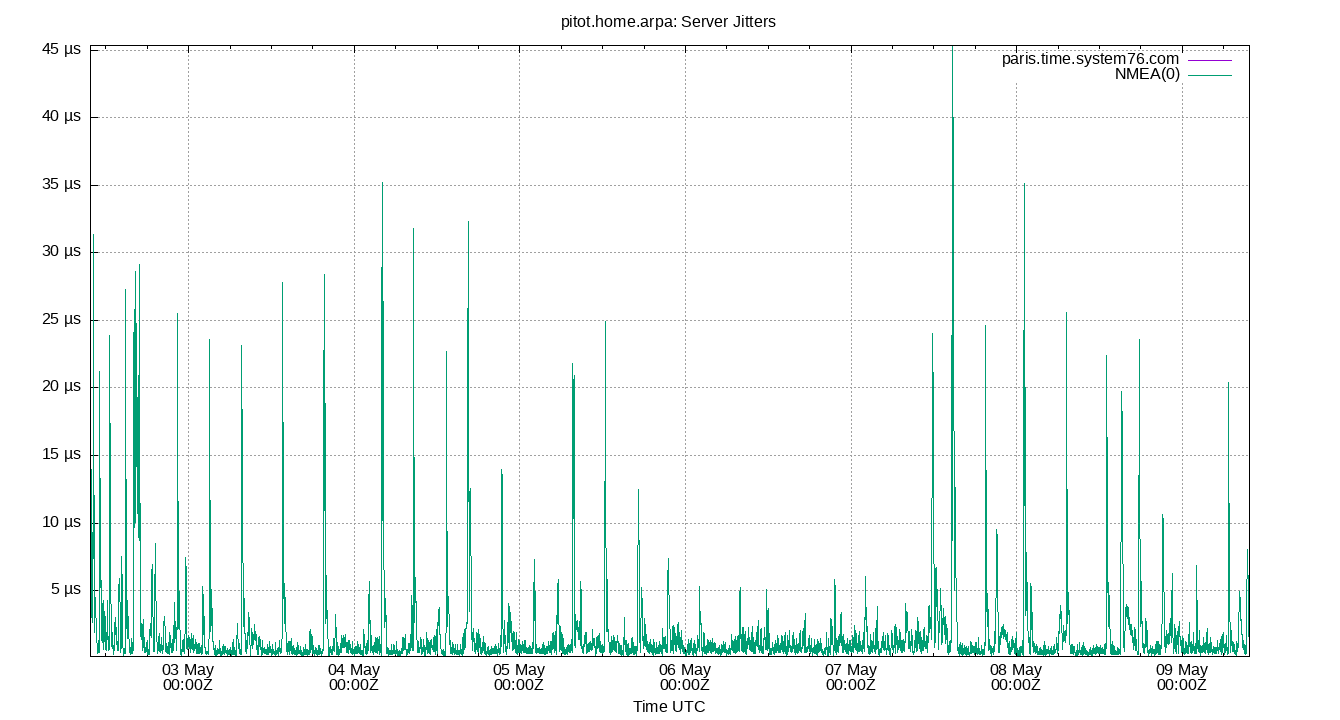Click the '5 µs' y-axis label
Viewport: 1340px width, 720px height.
click(65, 590)
